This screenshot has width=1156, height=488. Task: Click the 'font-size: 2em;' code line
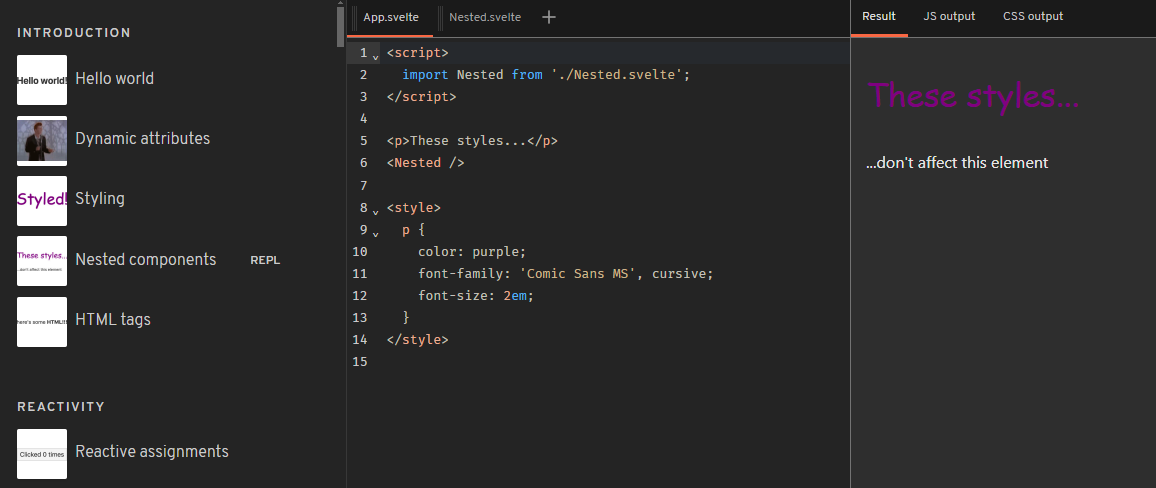pos(476,296)
